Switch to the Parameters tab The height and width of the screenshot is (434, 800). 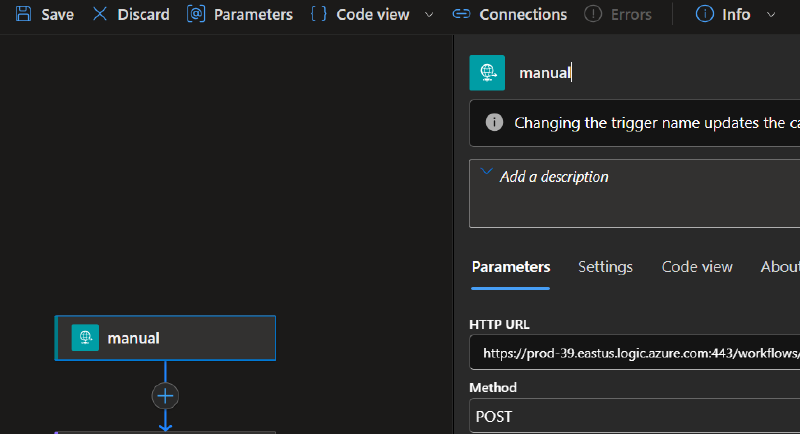click(x=511, y=267)
